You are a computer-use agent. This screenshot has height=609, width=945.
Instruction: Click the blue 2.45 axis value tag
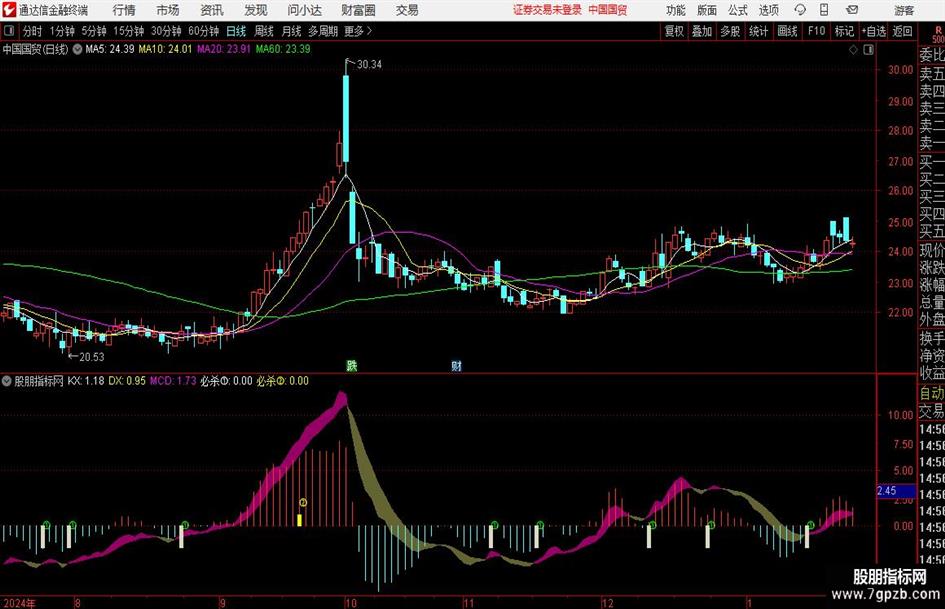(x=896, y=491)
